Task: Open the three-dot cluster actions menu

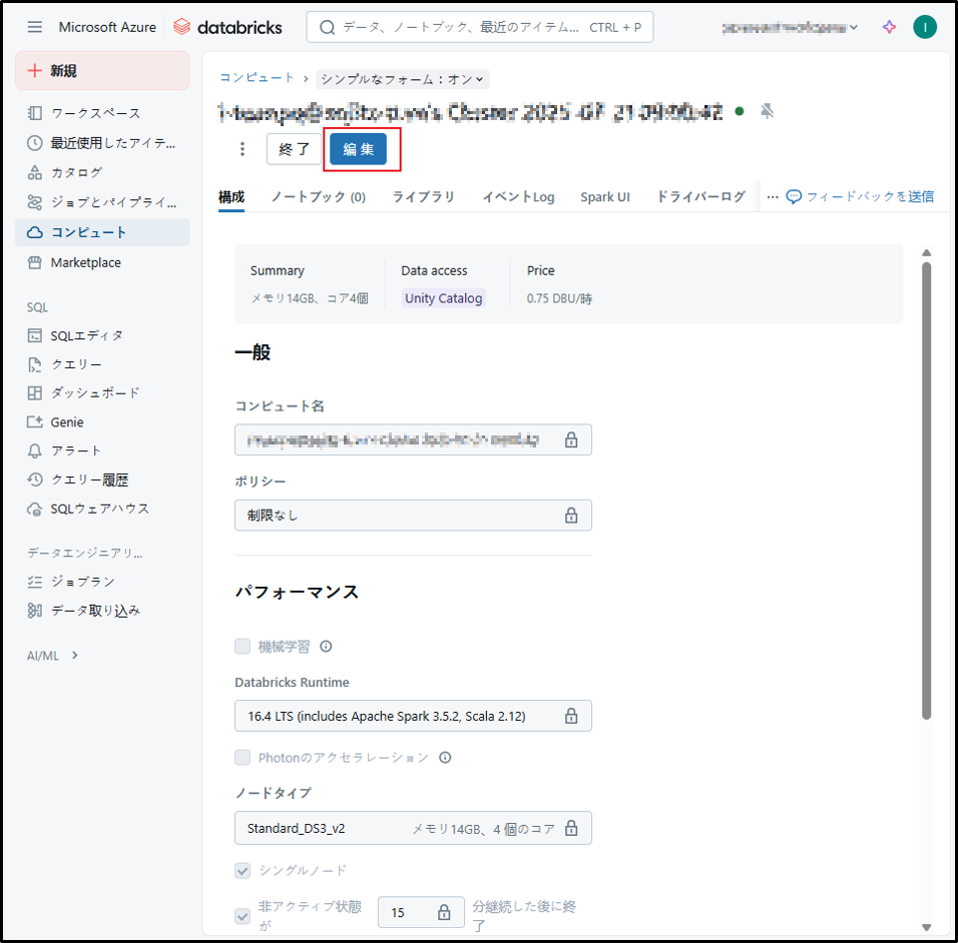Action: [243, 149]
